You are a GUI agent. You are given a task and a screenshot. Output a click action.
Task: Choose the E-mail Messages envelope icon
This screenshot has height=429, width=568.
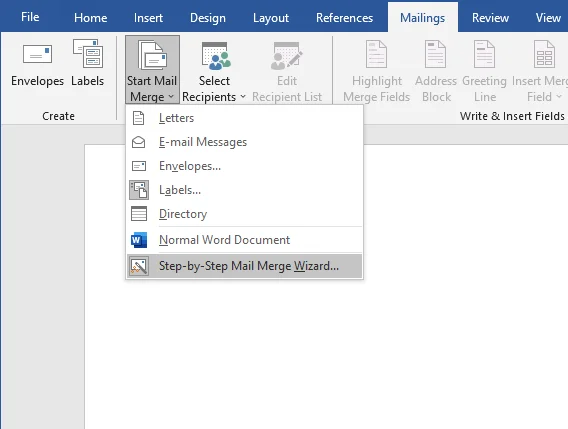138,142
